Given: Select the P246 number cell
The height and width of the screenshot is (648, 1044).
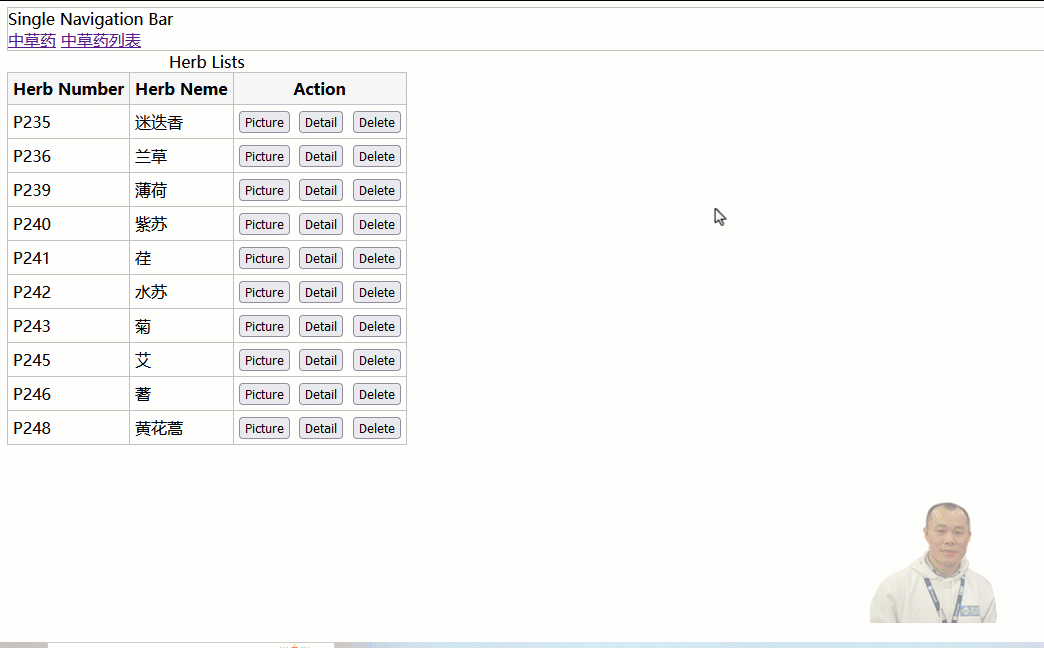Looking at the screenshot, I should [69, 394].
